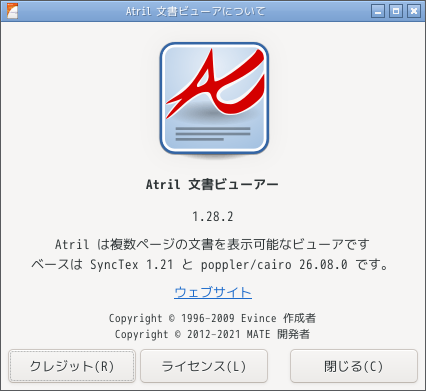Close dialog with 閉じる(C) button
The image size is (426, 391).
pyautogui.click(x=354, y=366)
